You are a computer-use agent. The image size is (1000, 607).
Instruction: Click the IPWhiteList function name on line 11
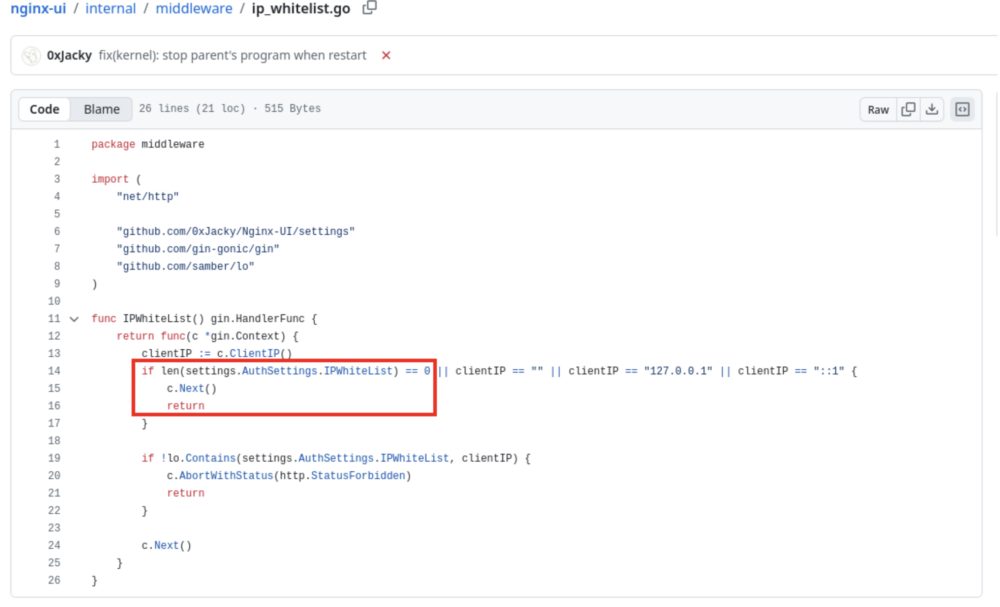click(x=157, y=319)
